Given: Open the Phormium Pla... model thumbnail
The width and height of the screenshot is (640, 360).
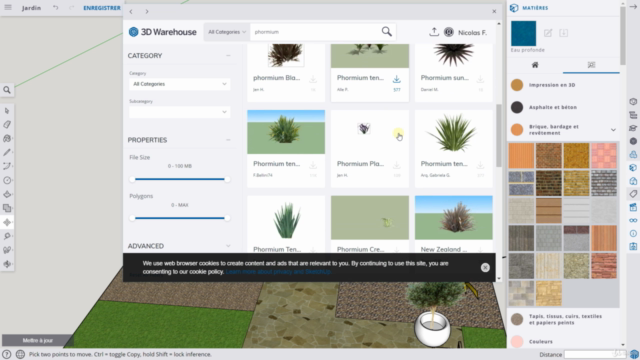Looking at the screenshot, I should click(x=370, y=132).
